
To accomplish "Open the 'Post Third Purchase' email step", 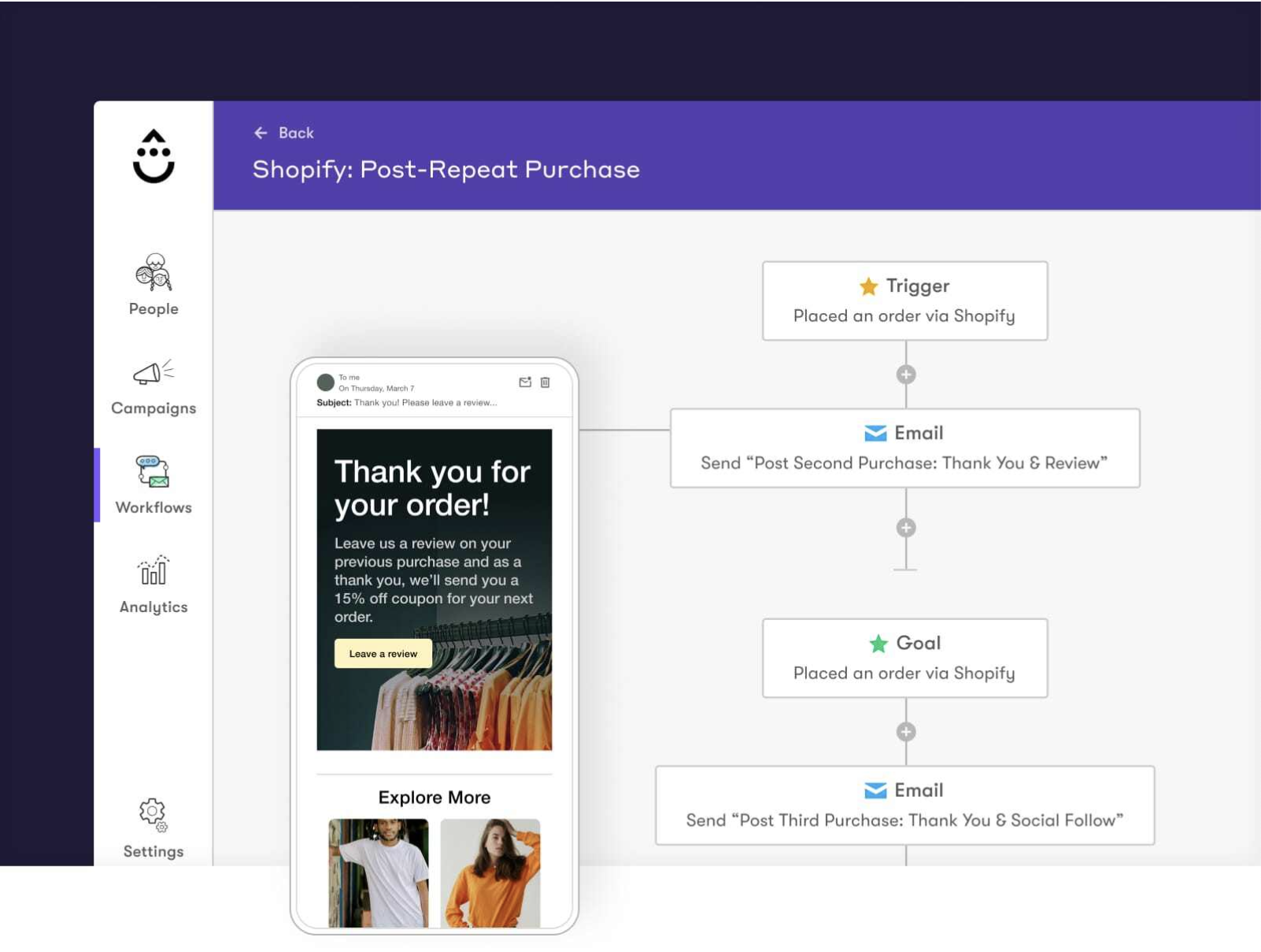I will (905, 805).
